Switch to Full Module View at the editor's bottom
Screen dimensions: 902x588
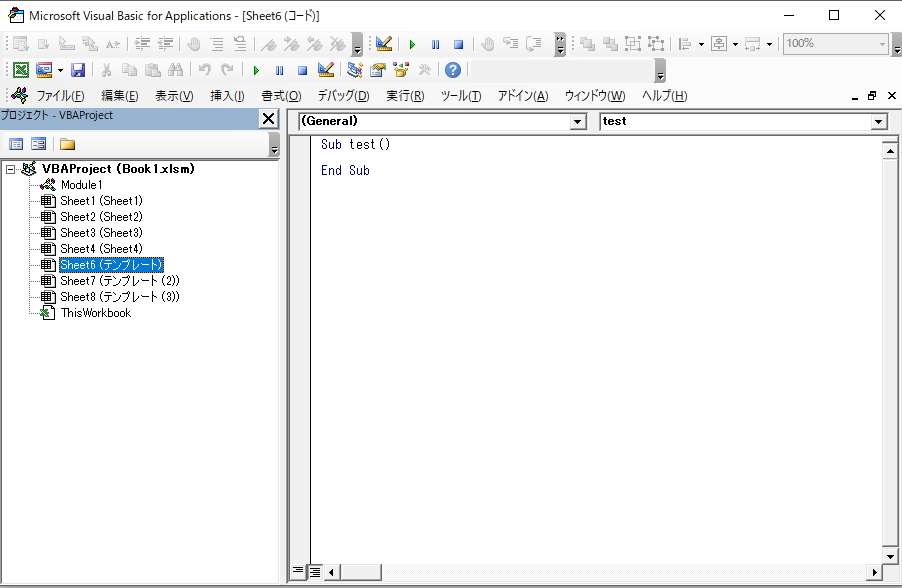315,572
